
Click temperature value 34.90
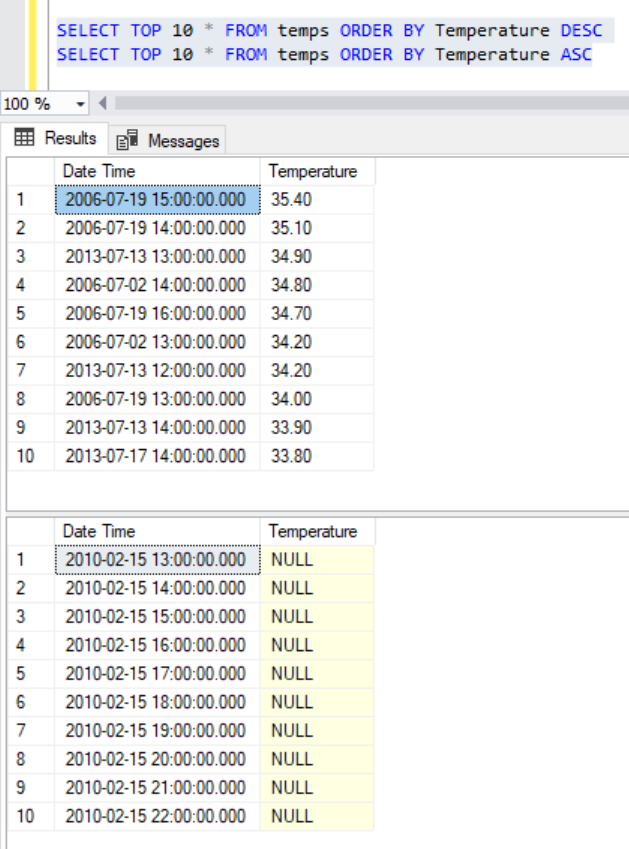(317, 257)
